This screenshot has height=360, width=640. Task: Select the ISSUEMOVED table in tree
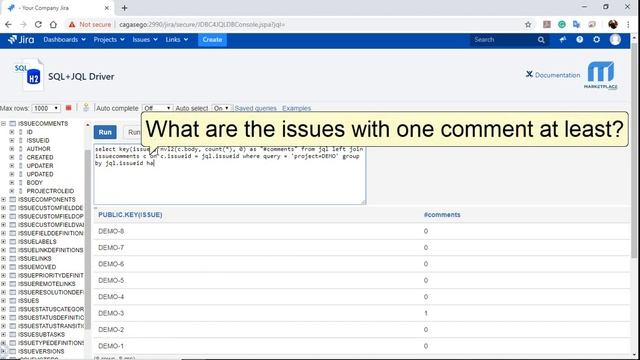click(x=37, y=267)
